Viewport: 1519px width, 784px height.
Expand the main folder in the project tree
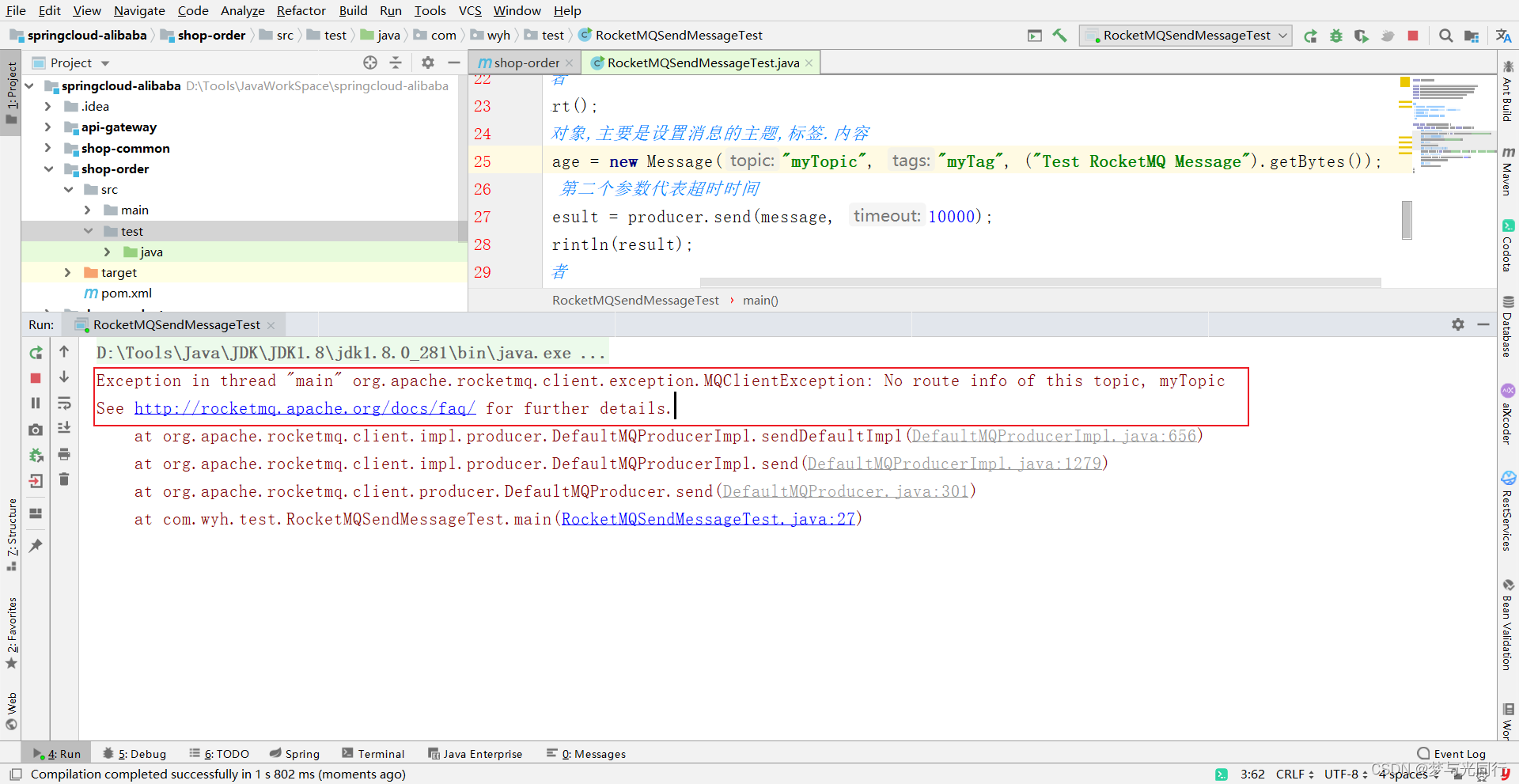tap(87, 210)
